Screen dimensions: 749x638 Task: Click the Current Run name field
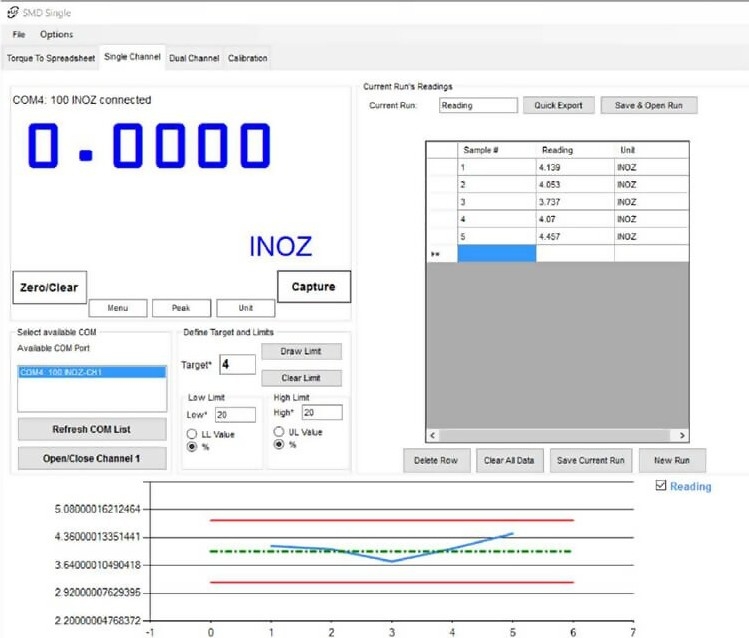477,105
